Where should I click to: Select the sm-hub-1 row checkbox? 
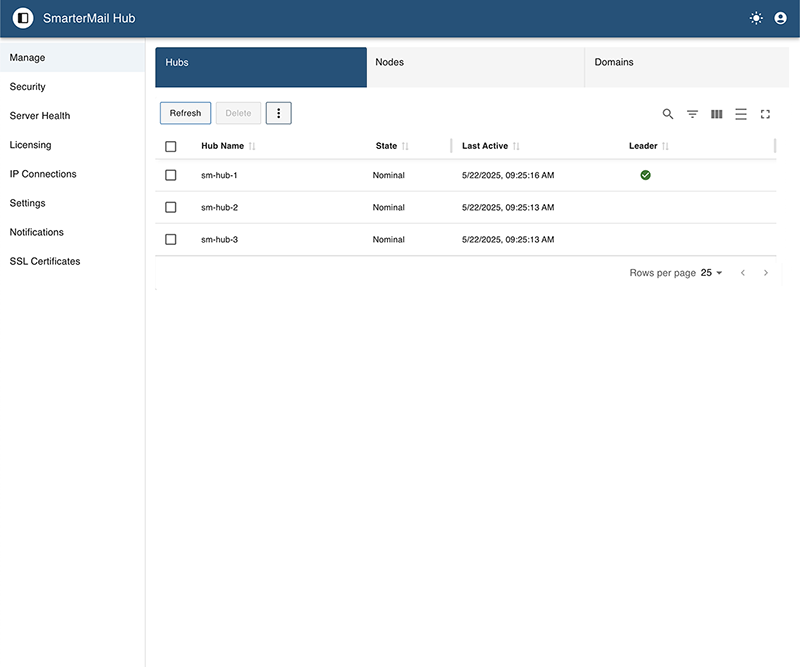(x=171, y=175)
